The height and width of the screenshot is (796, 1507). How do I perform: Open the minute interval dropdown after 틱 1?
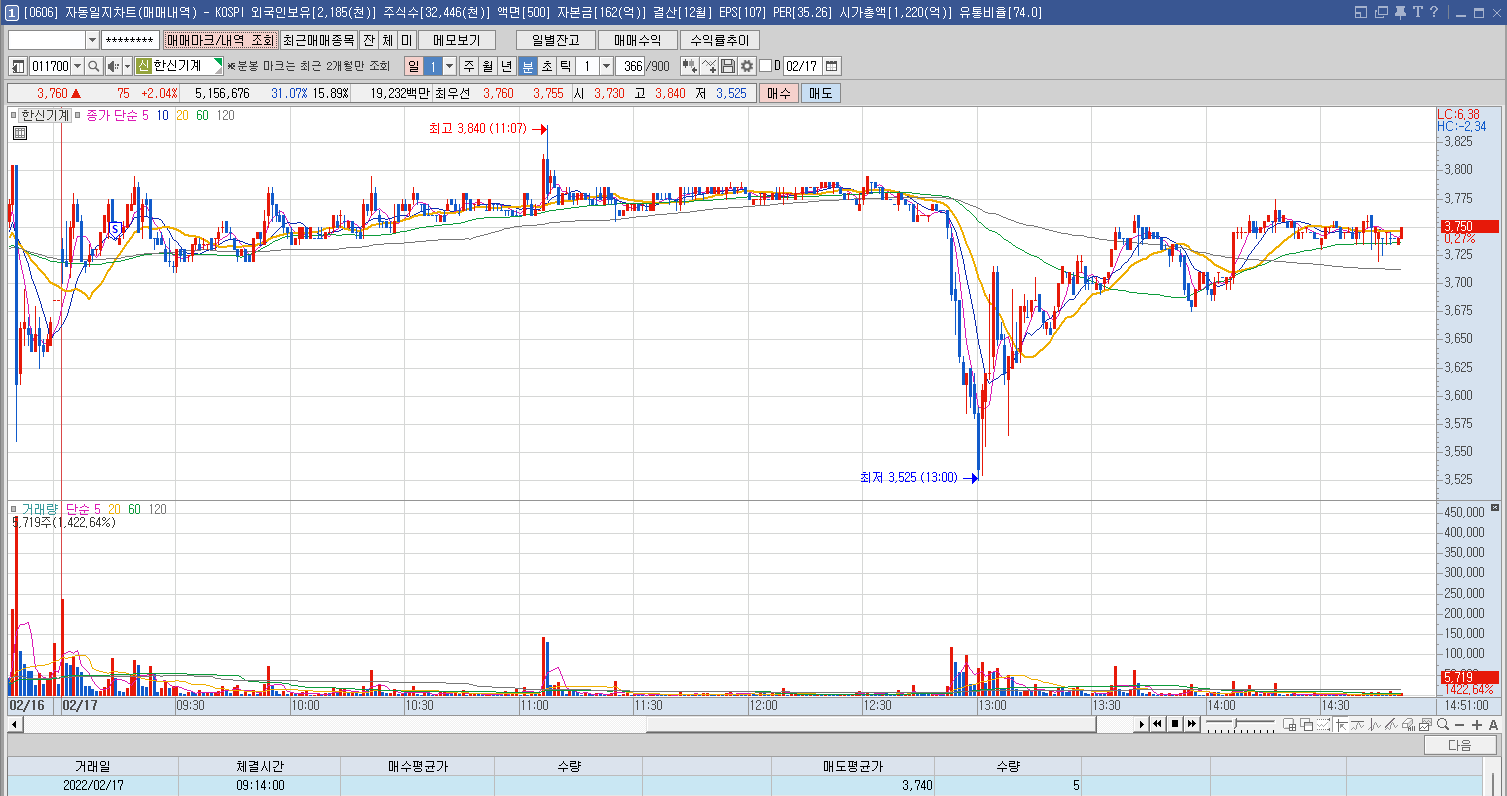click(x=606, y=66)
